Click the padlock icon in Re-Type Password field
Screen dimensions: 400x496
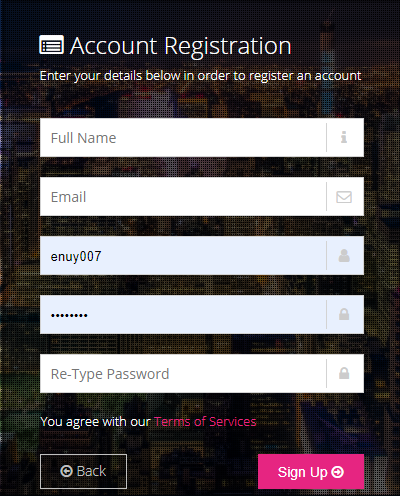click(x=344, y=373)
